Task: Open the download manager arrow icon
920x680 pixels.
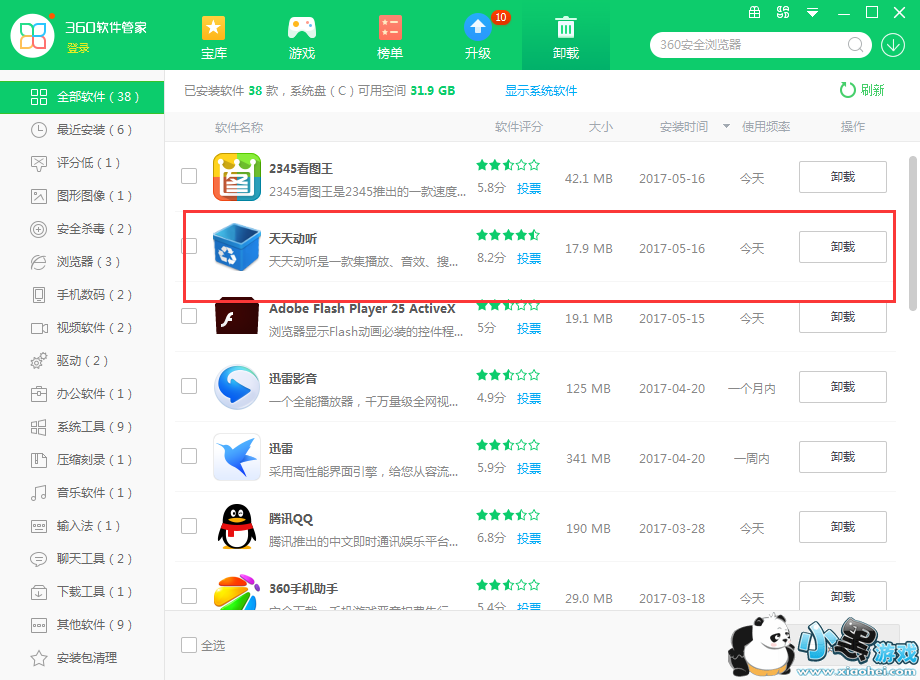Action: (x=893, y=45)
